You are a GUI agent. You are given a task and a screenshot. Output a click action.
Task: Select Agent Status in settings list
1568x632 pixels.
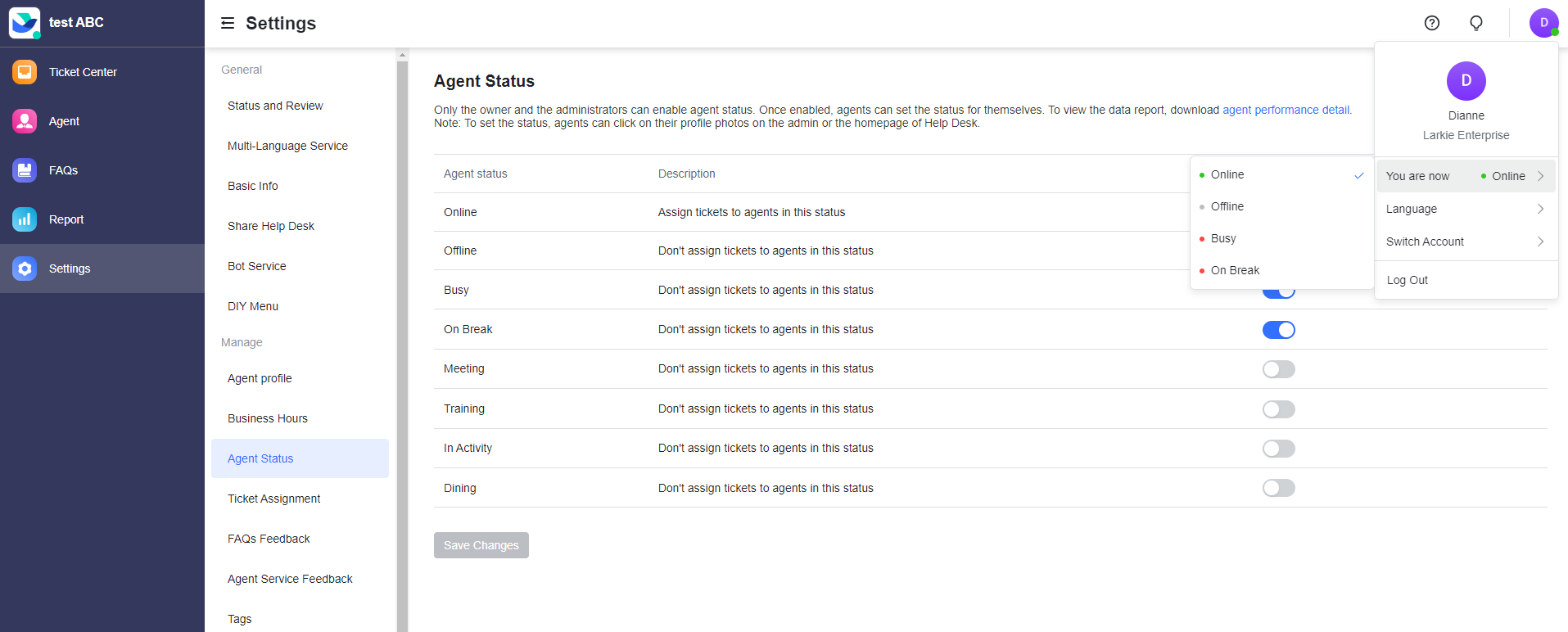pyautogui.click(x=300, y=458)
